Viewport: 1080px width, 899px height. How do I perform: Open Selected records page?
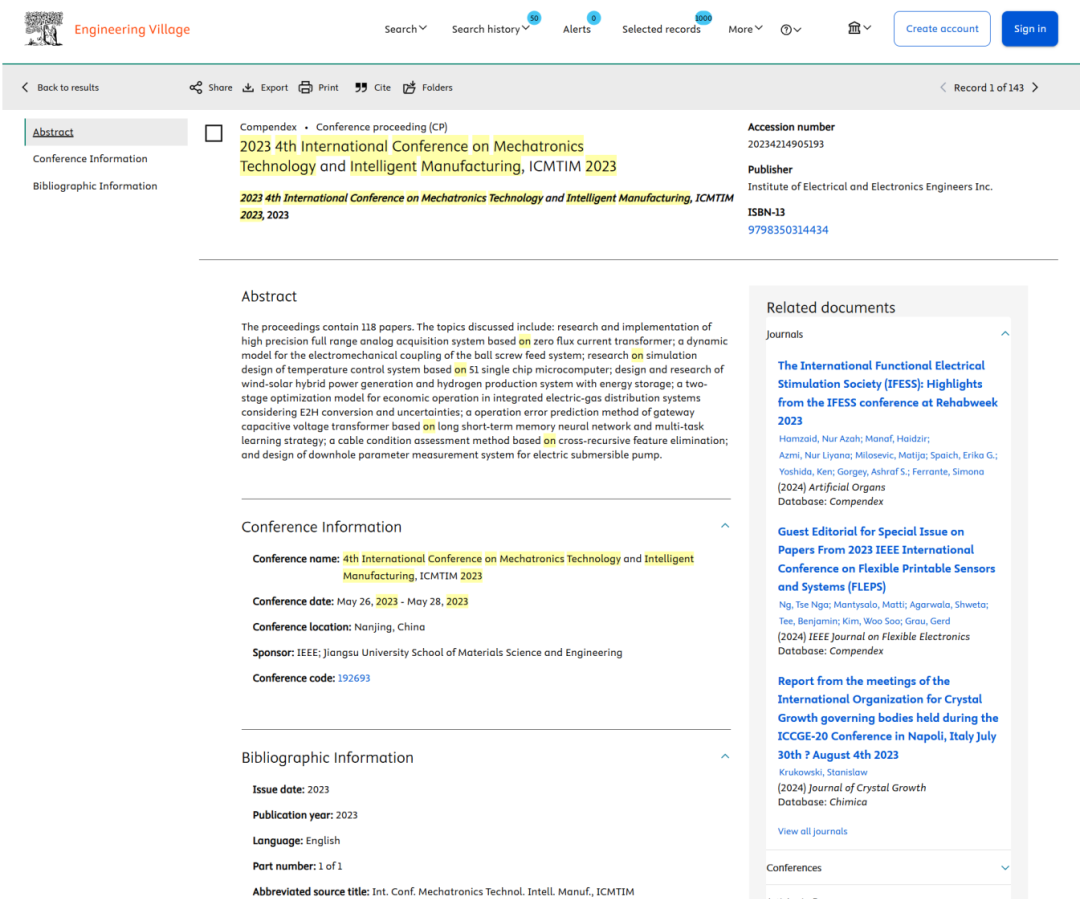click(x=661, y=29)
